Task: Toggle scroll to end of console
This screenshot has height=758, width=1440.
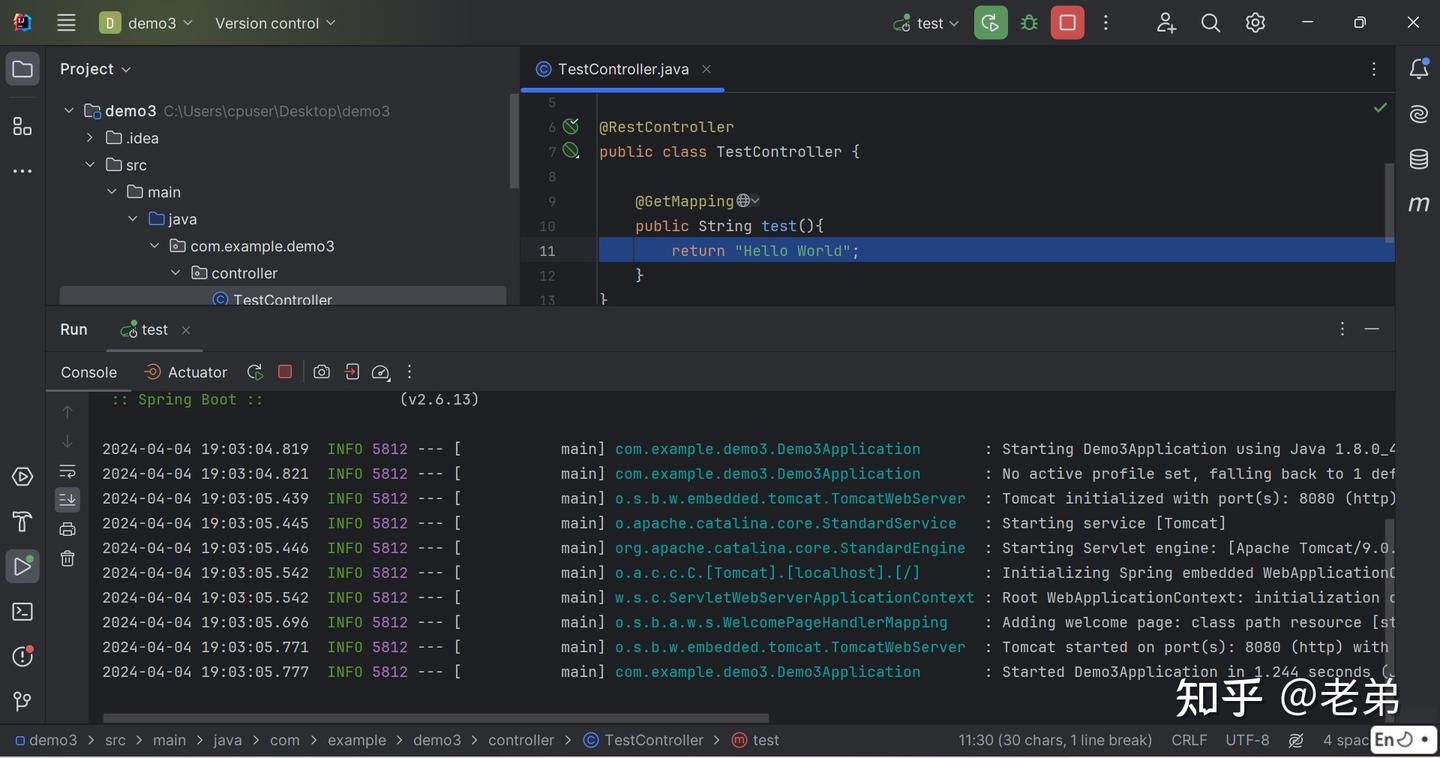Action: coord(67,499)
